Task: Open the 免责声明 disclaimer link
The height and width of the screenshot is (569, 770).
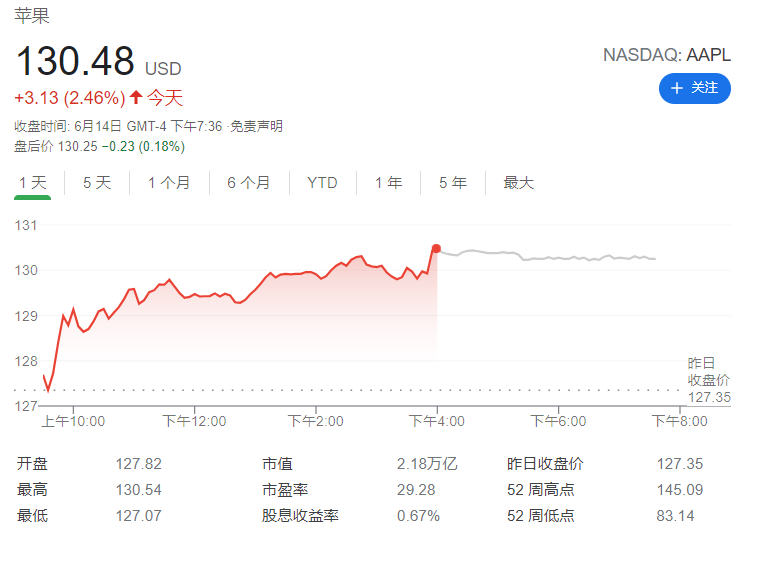Action: (x=257, y=126)
